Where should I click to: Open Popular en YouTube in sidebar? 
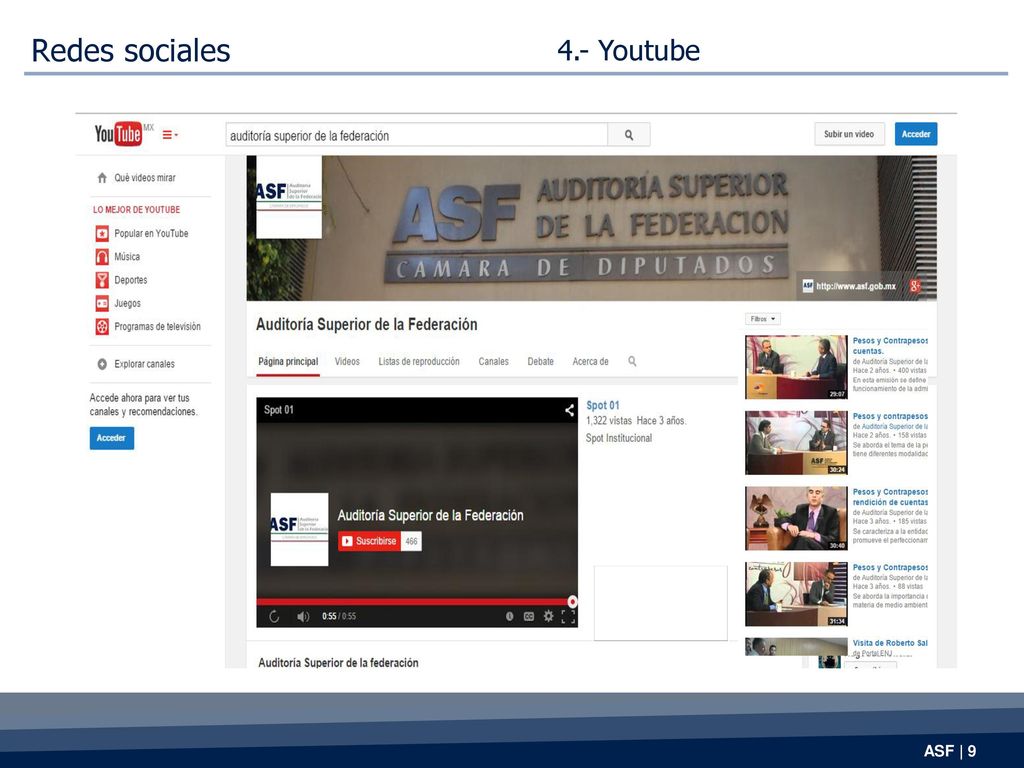click(142, 233)
